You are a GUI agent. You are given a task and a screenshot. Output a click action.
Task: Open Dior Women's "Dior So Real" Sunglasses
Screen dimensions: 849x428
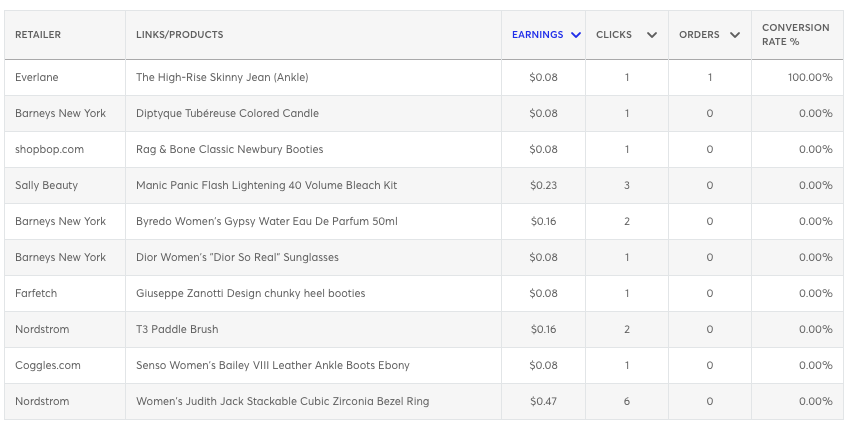[237, 257]
